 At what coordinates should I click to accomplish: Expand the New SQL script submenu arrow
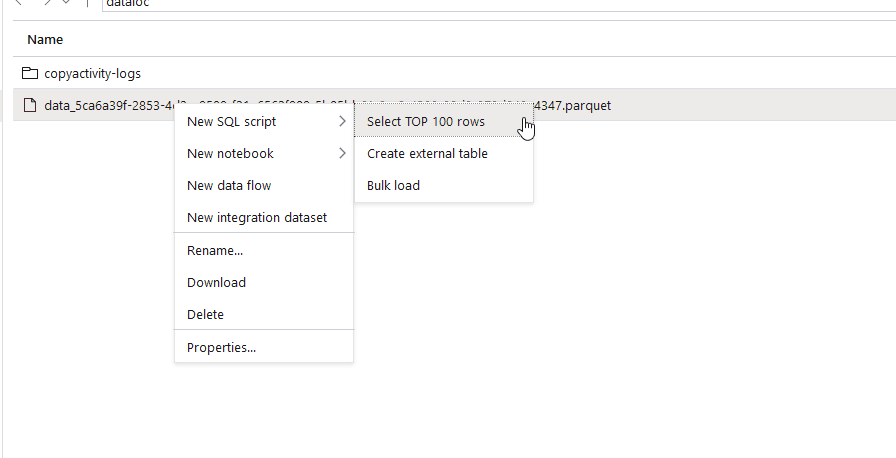tap(342, 122)
